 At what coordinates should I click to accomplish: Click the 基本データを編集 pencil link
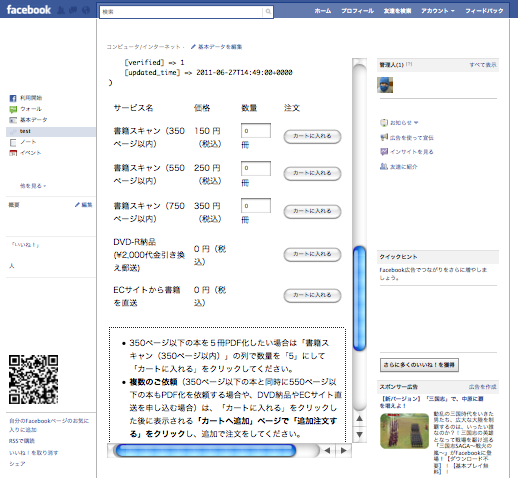pyautogui.click(x=217, y=47)
